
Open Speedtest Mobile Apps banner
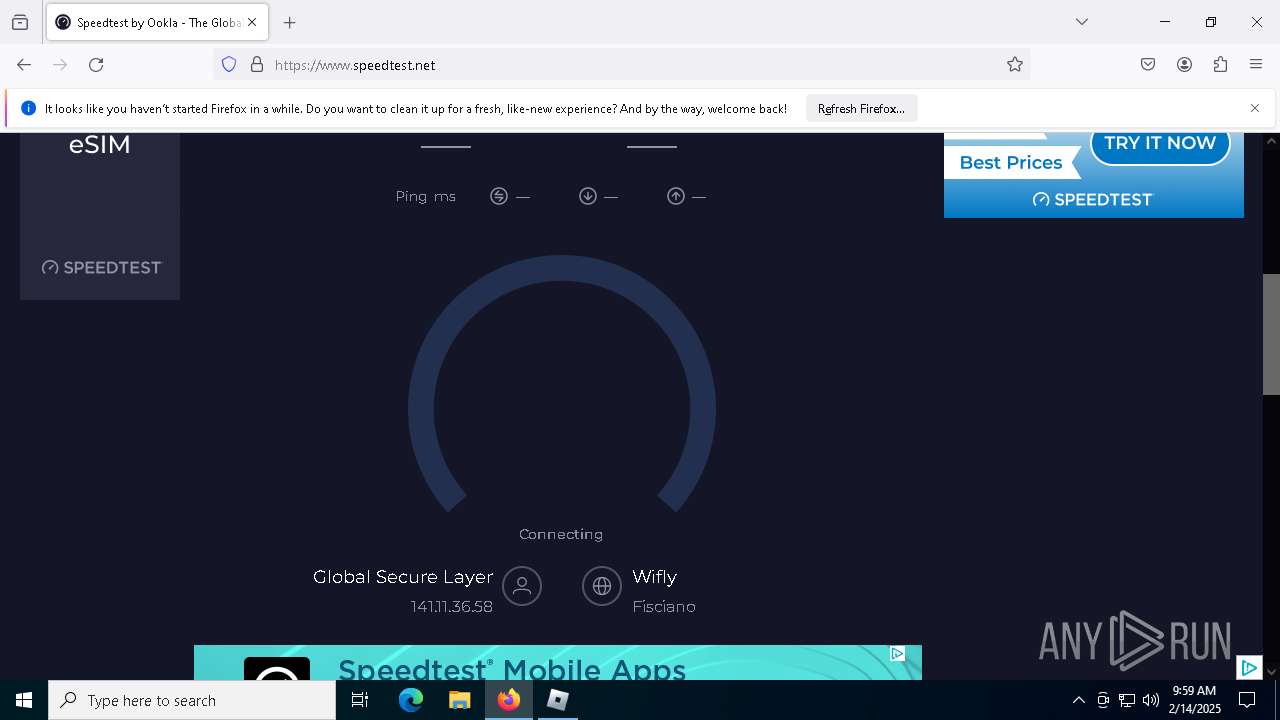[x=558, y=663]
